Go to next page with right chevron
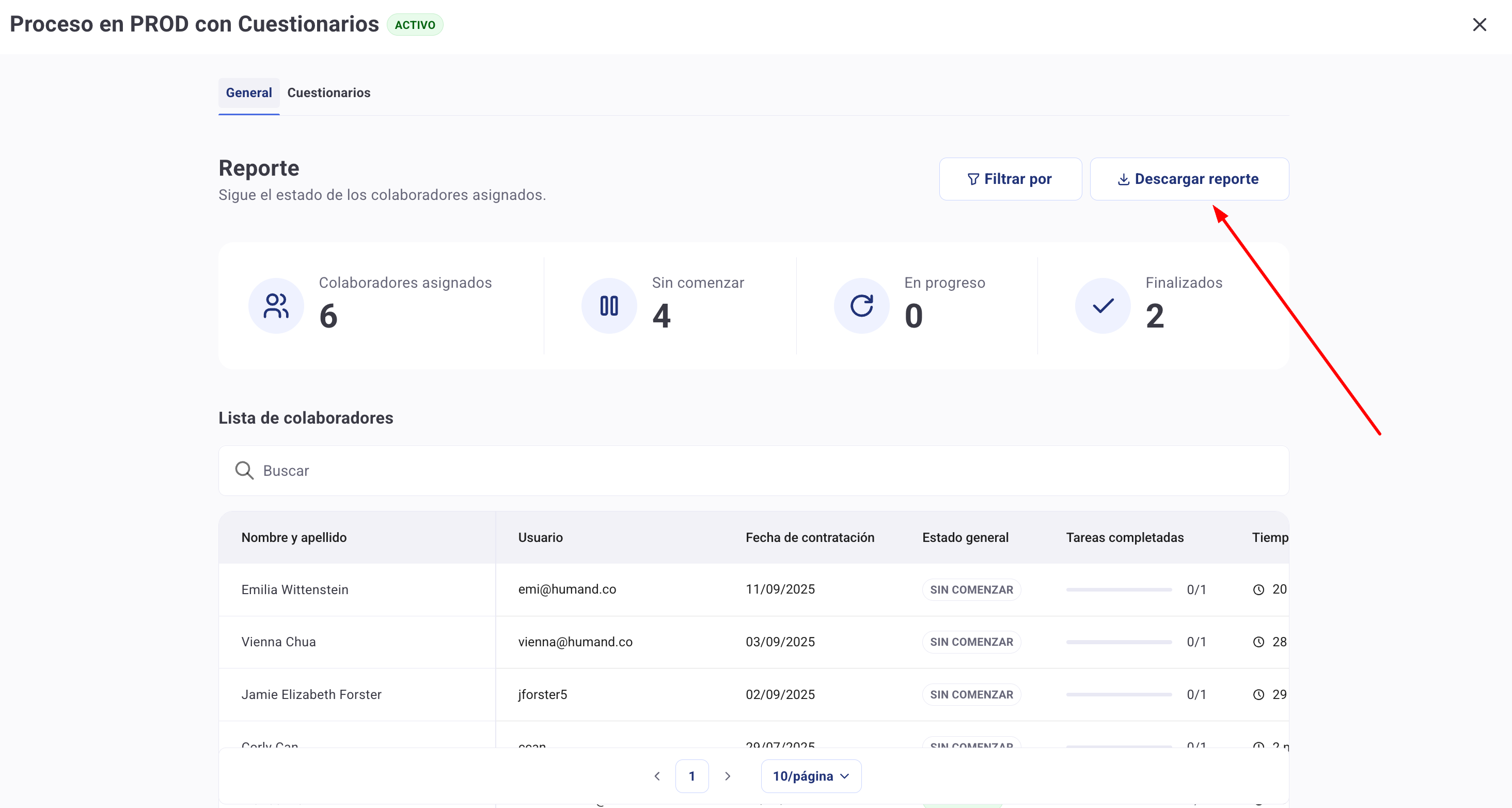1512x808 pixels. [727, 775]
